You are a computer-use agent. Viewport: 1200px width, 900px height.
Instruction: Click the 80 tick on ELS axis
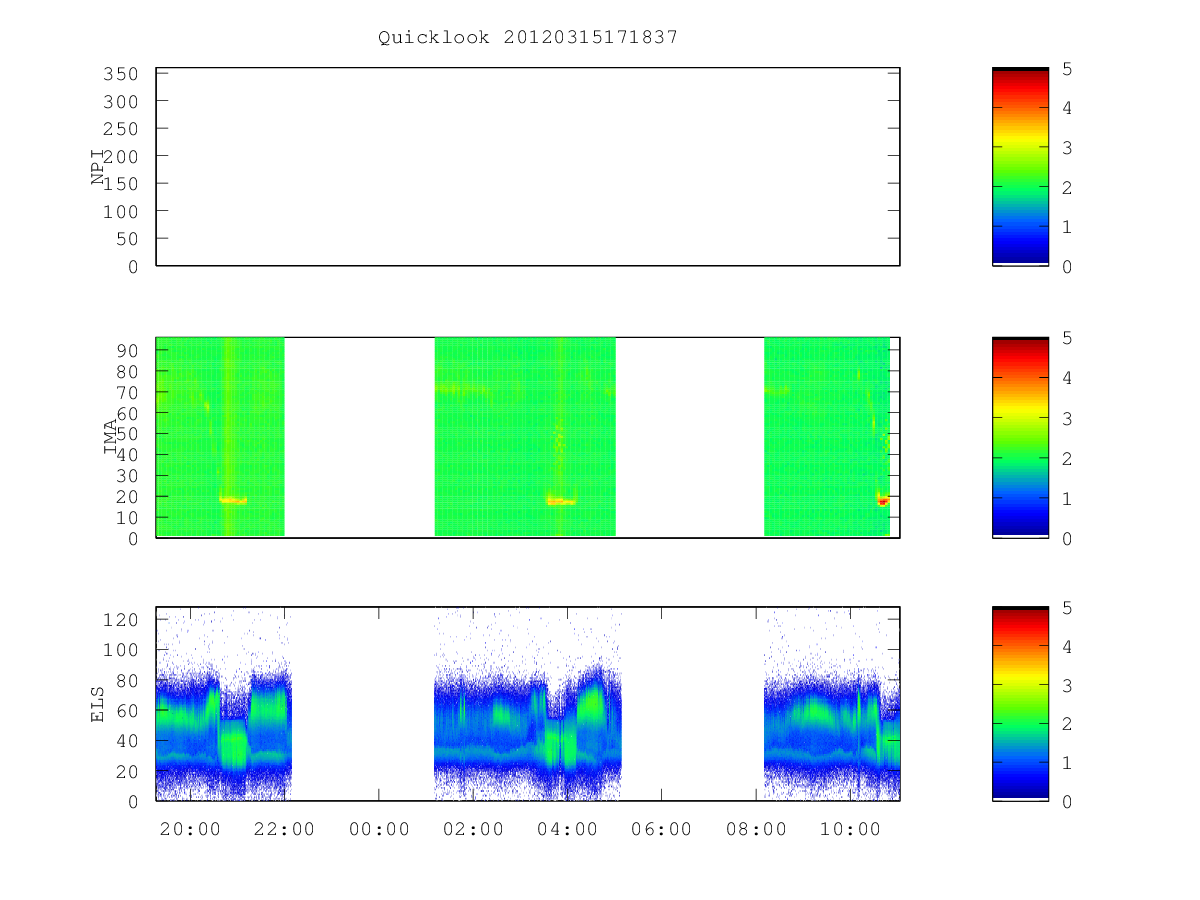[x=126, y=680]
